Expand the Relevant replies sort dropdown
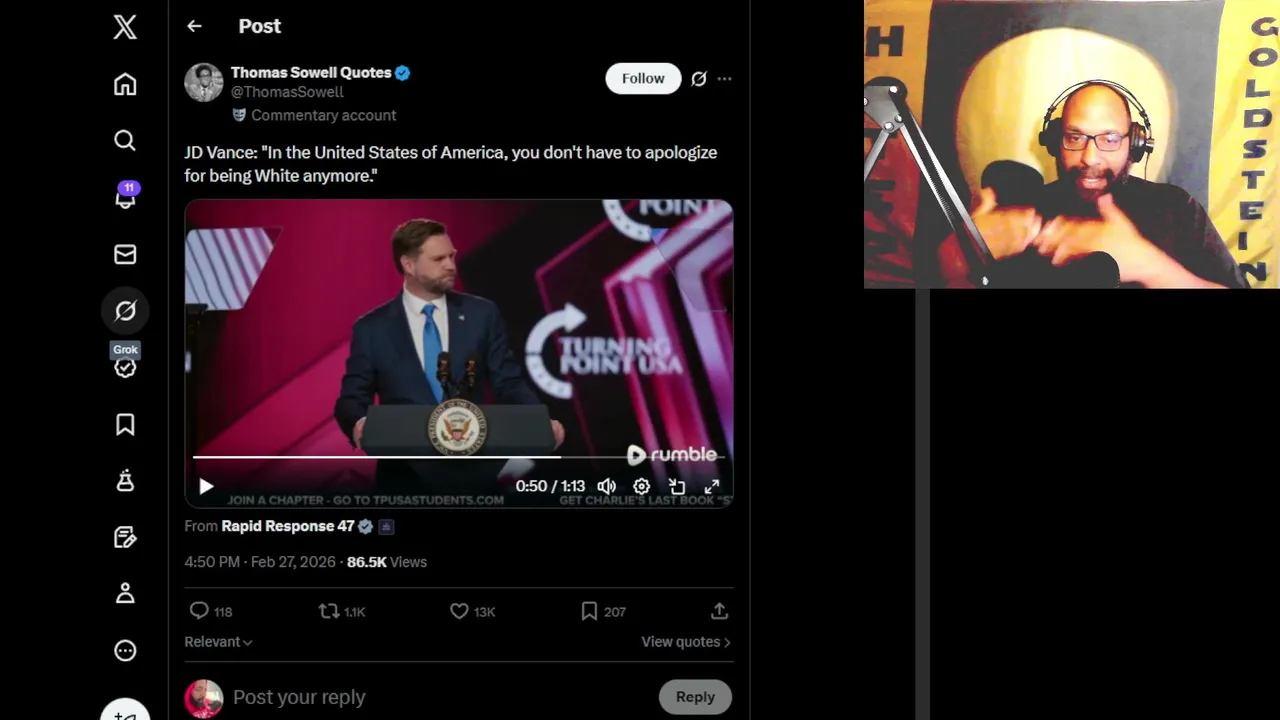 218,642
